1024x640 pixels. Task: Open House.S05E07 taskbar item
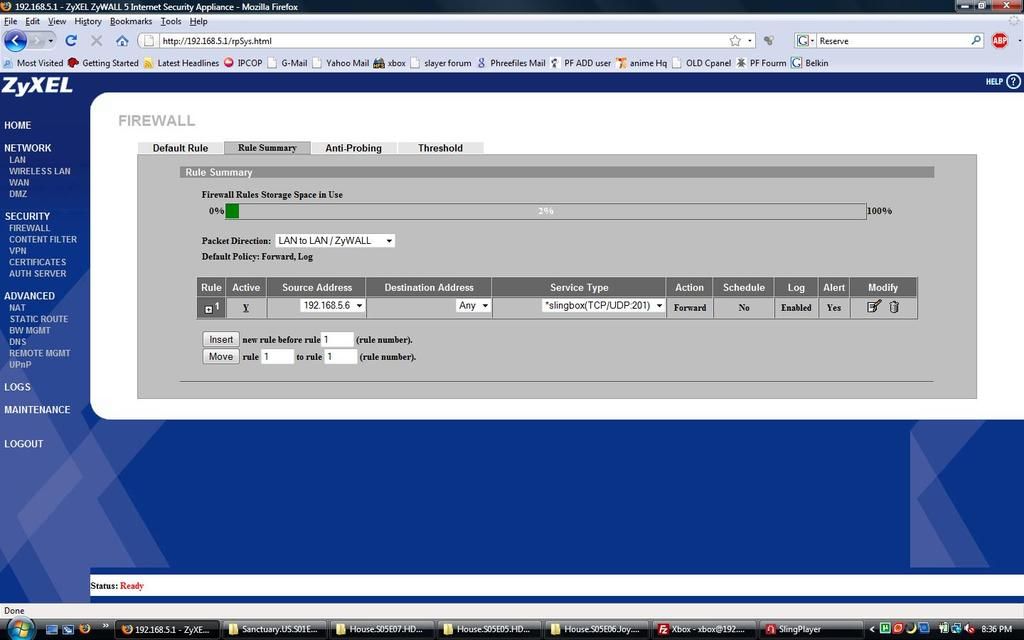tap(383, 630)
